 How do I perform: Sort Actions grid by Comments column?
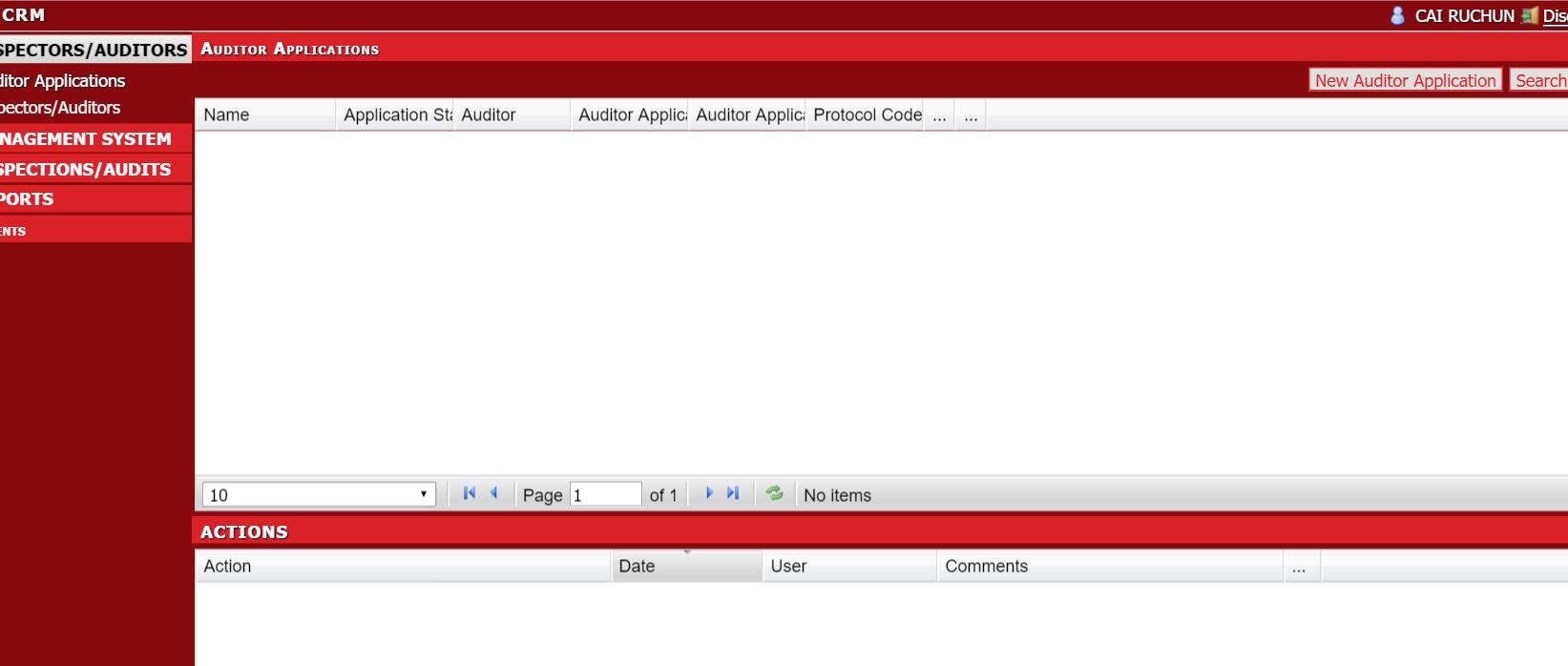pyautogui.click(x=1110, y=566)
